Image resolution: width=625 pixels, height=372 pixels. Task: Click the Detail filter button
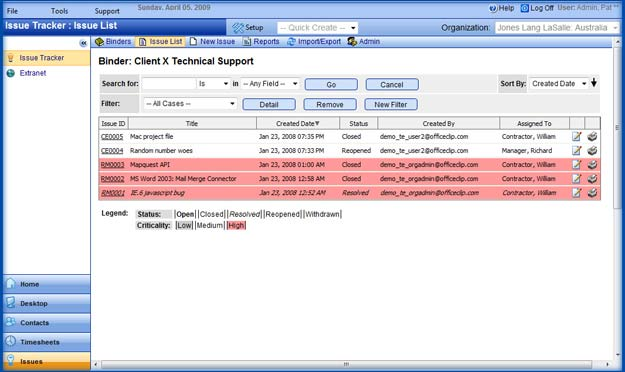pos(269,104)
